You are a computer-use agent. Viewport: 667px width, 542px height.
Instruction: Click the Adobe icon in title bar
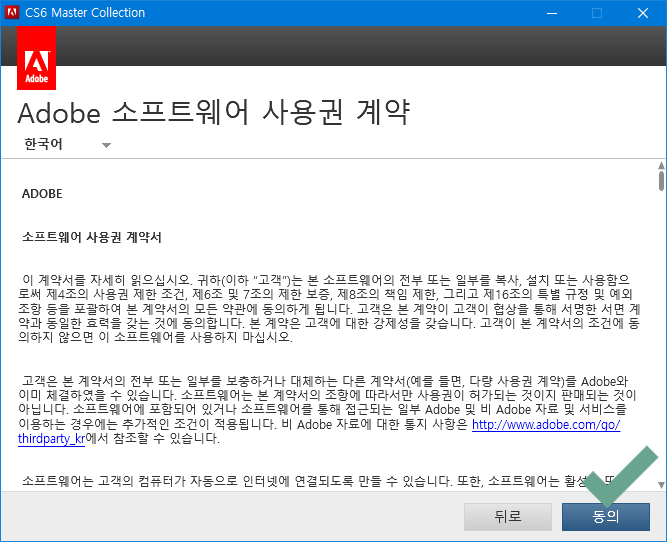pos(11,12)
